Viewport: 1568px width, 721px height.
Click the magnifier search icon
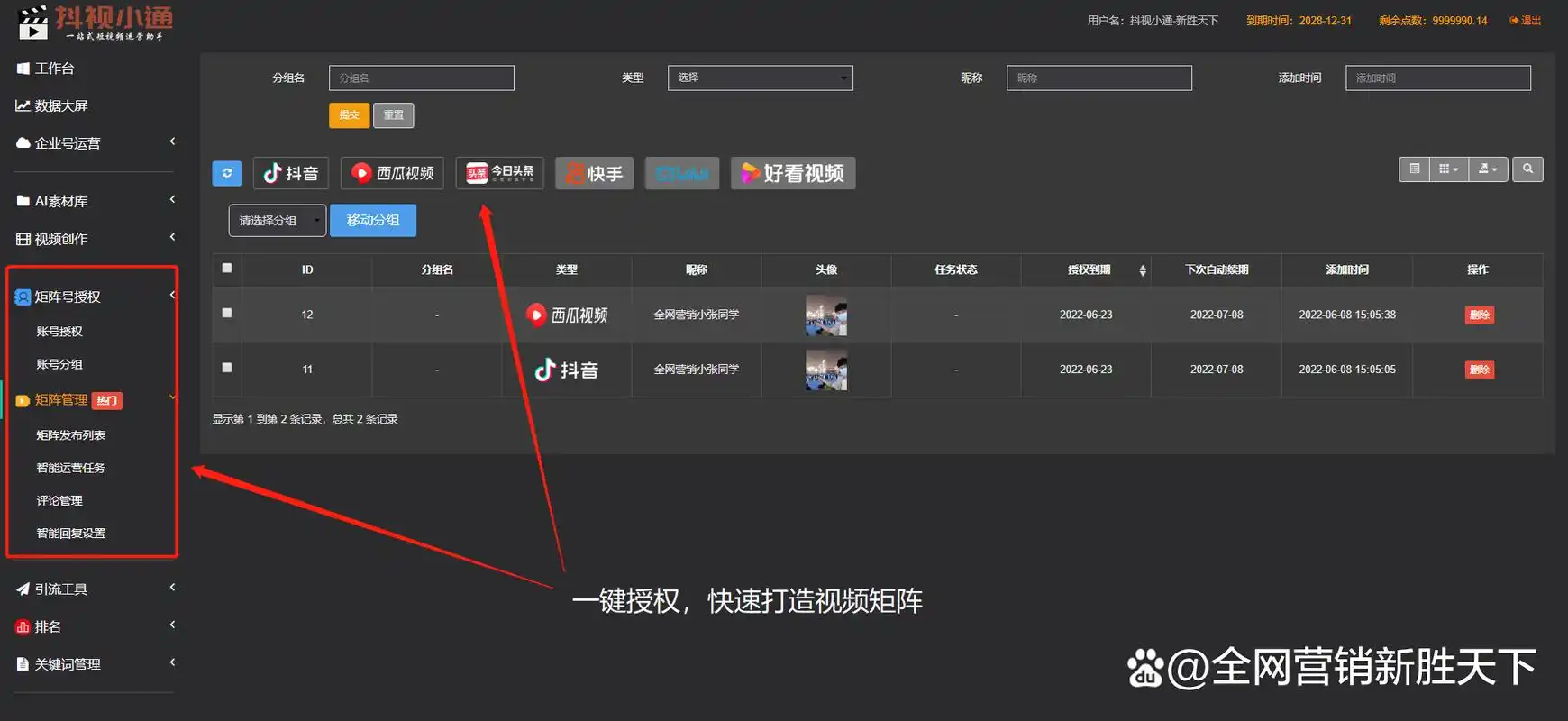1527,169
